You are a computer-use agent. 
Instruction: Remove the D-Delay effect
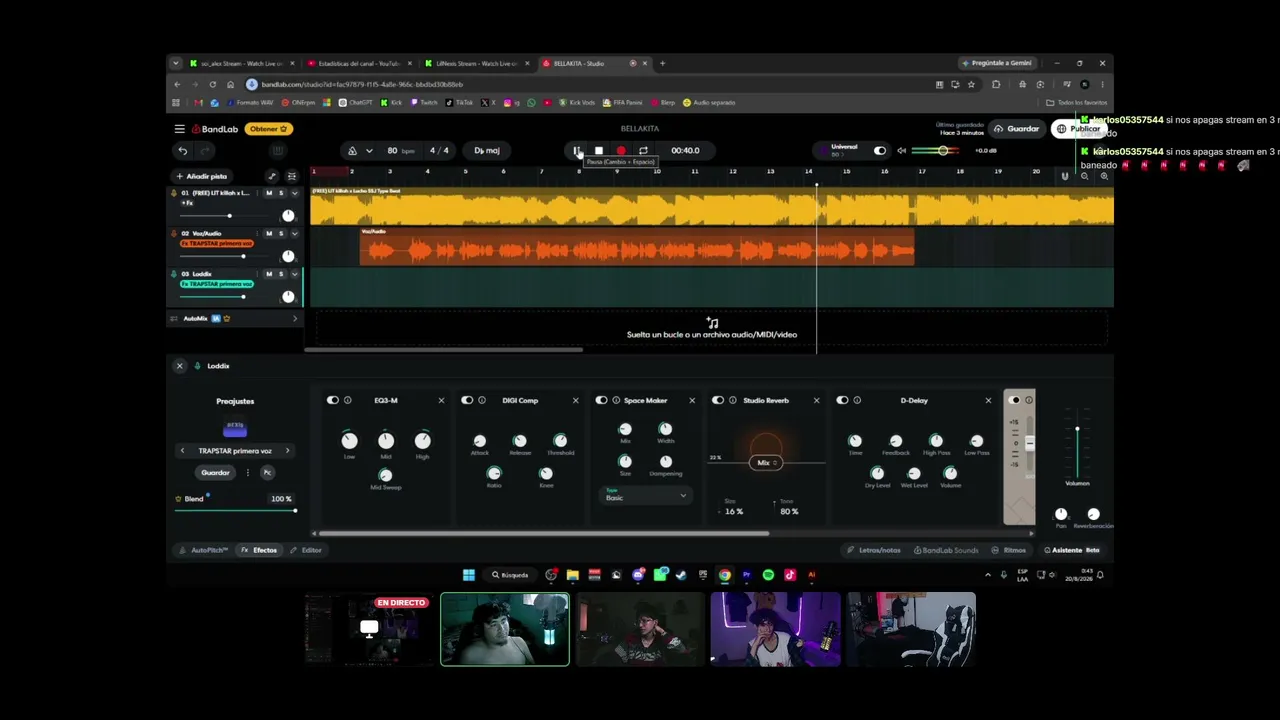(x=988, y=400)
